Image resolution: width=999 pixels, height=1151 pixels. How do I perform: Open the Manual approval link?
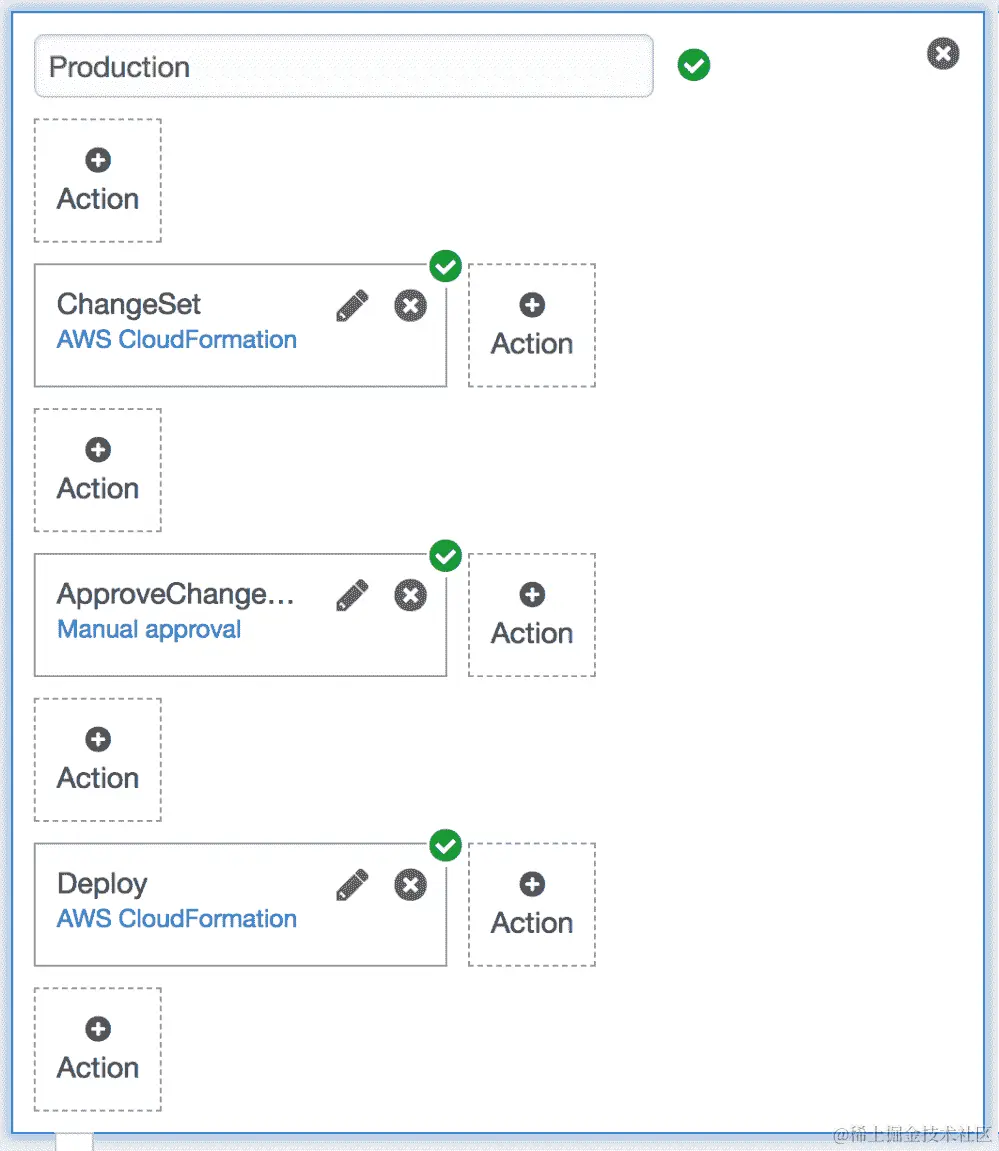149,630
